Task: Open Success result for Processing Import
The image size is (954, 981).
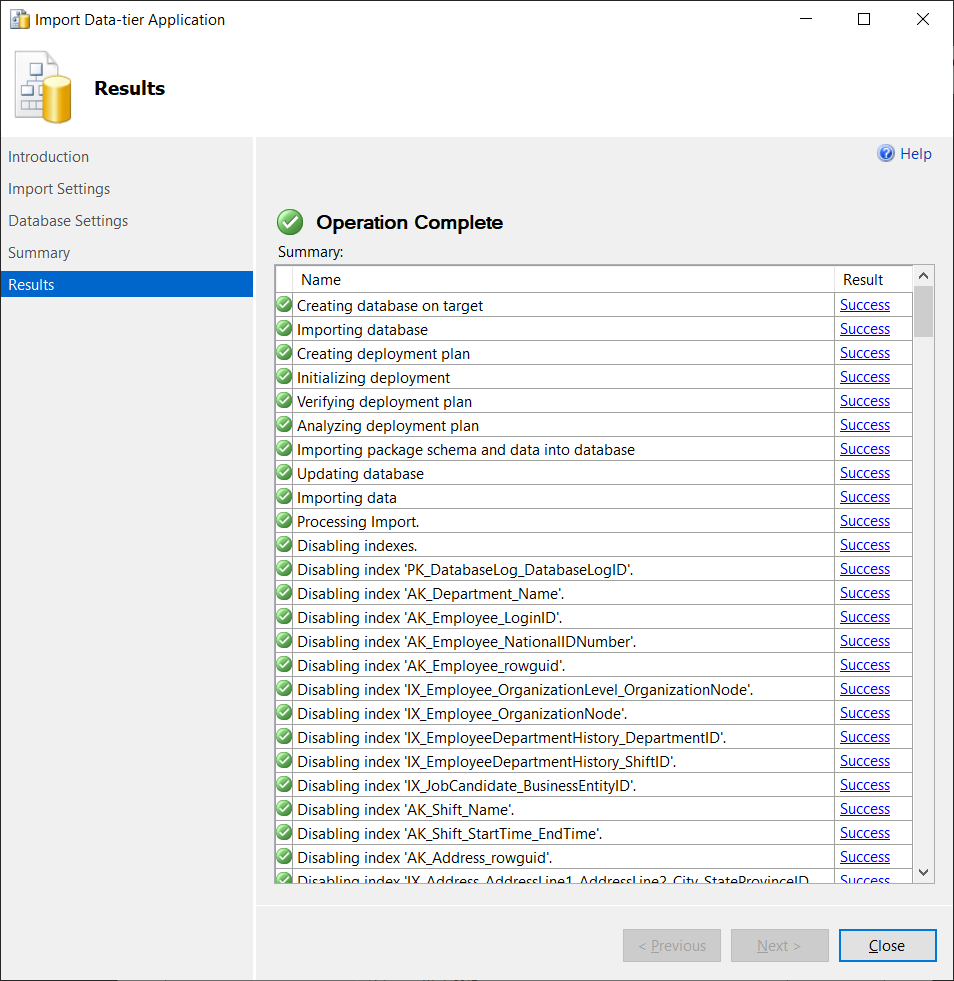Action: 865,521
